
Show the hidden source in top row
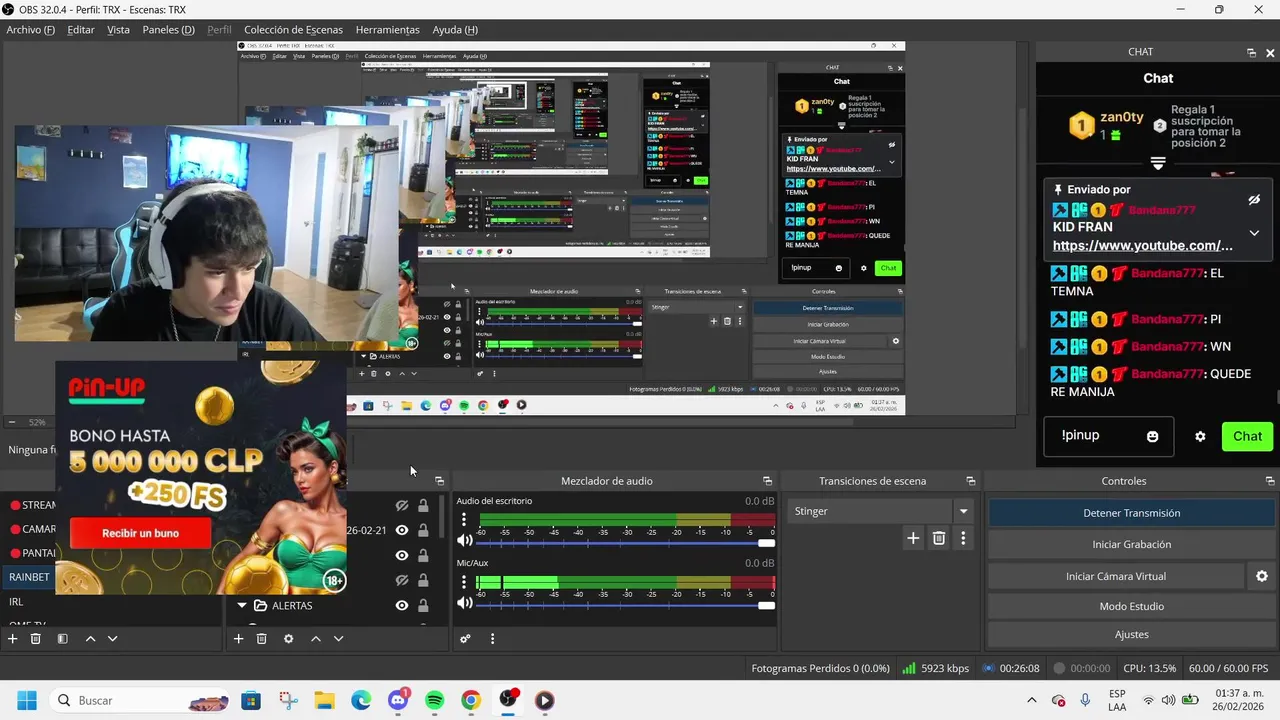point(402,506)
